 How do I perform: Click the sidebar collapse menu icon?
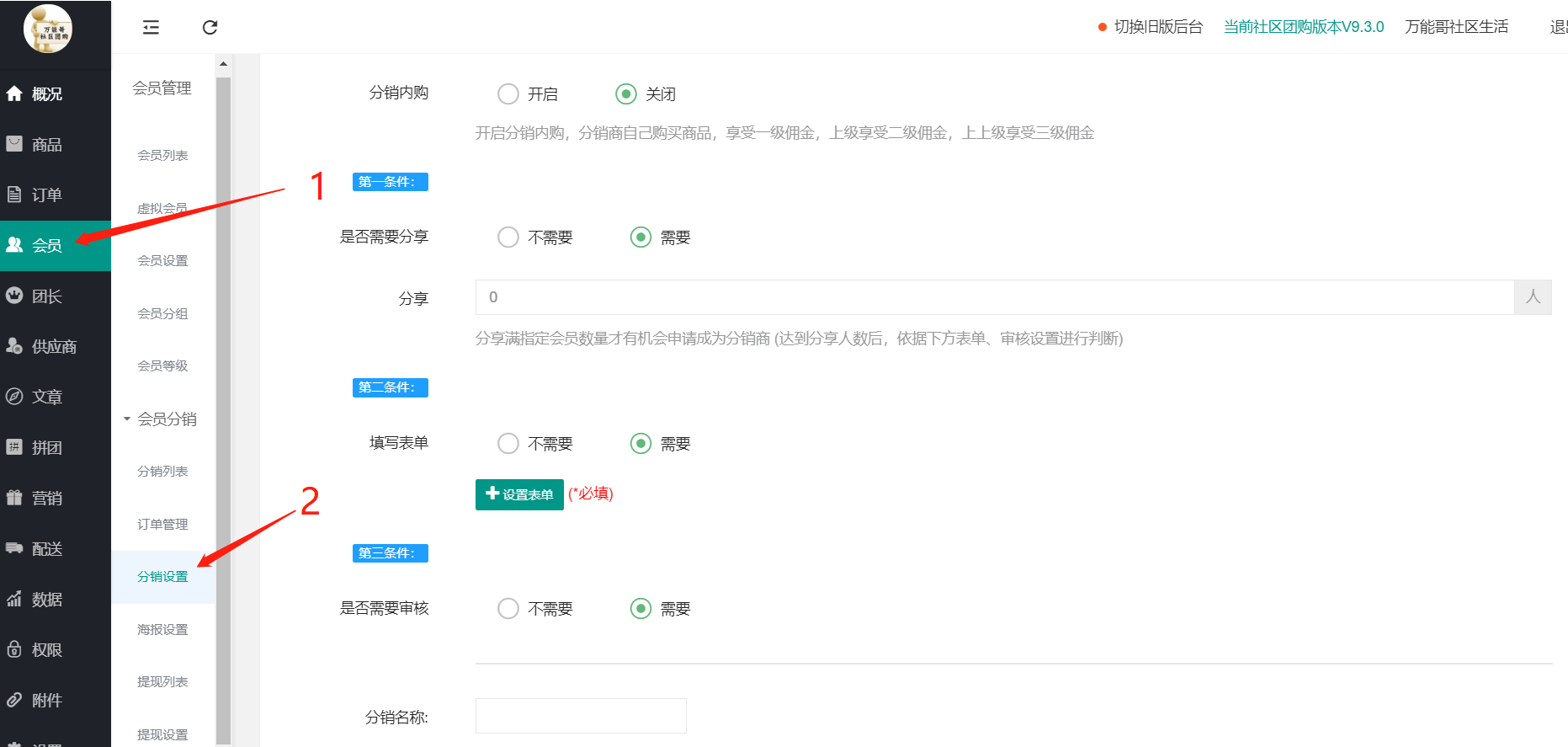coord(151,28)
